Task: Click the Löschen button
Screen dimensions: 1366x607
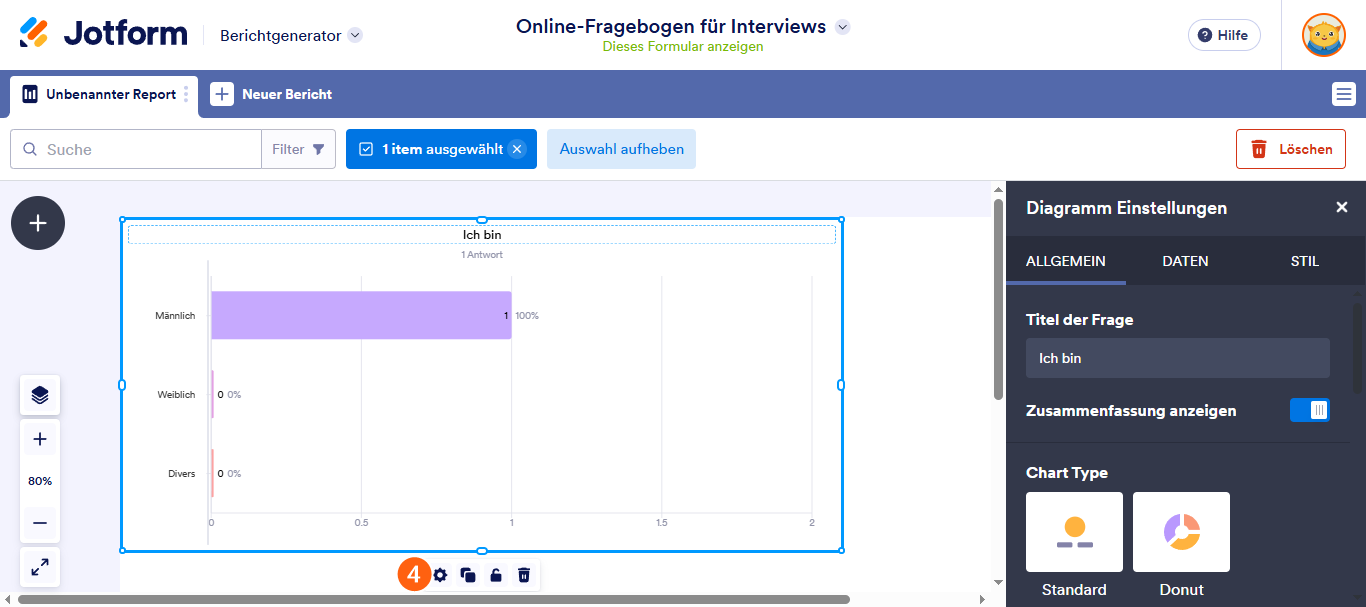Action: [x=1291, y=149]
